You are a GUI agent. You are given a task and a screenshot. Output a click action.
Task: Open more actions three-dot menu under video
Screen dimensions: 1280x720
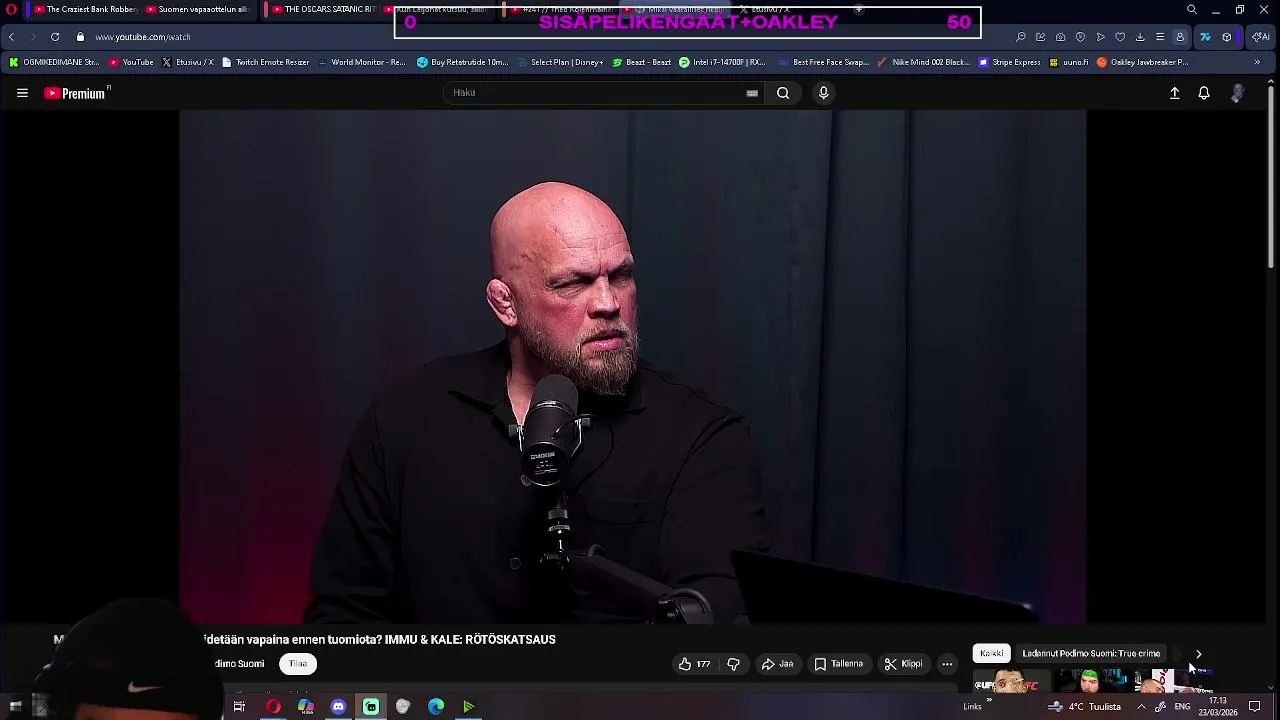pos(947,664)
